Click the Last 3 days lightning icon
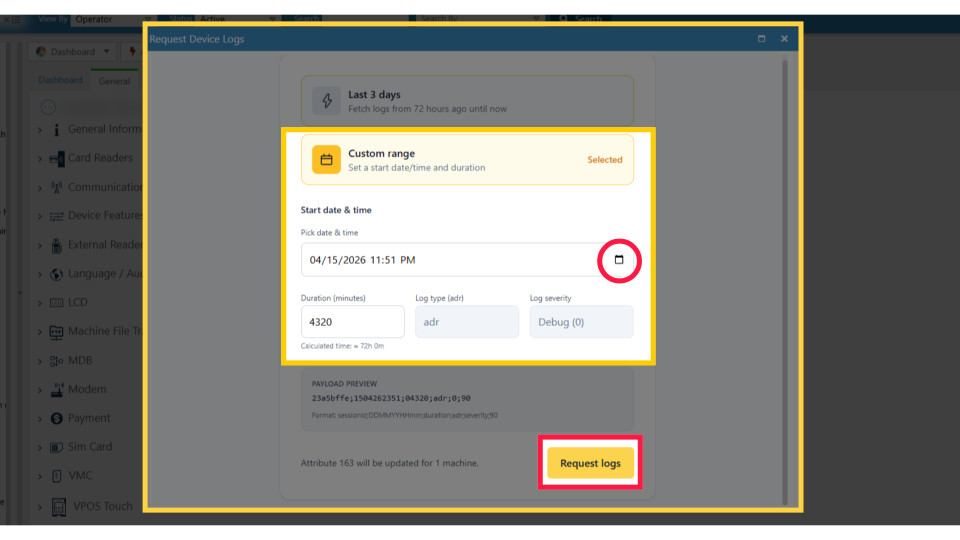The image size is (960, 540). point(326,101)
